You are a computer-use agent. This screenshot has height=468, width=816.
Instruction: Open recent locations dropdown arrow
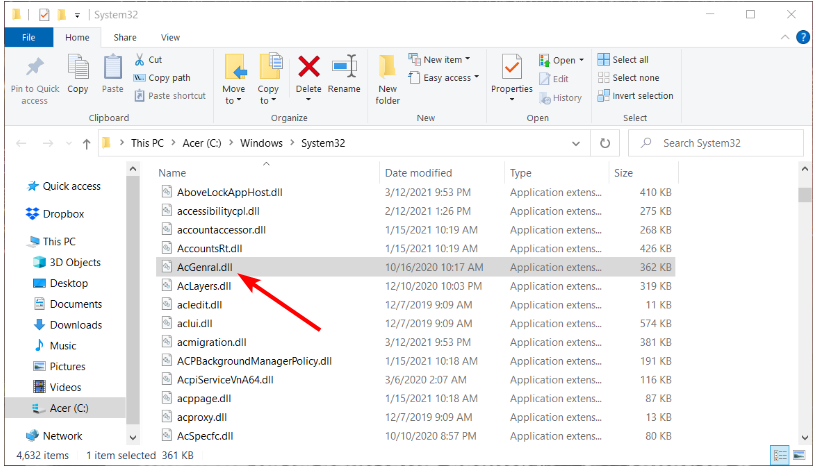[x=68, y=144]
